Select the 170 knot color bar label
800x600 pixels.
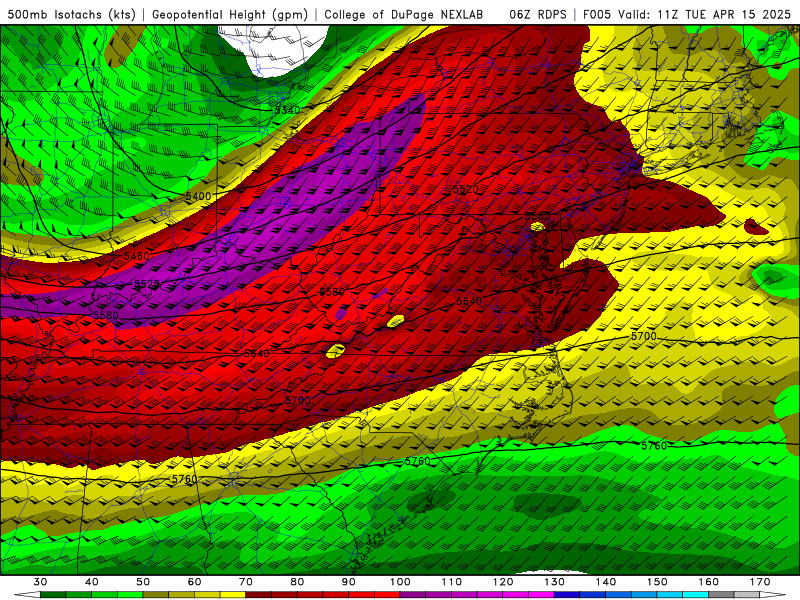pos(760,582)
